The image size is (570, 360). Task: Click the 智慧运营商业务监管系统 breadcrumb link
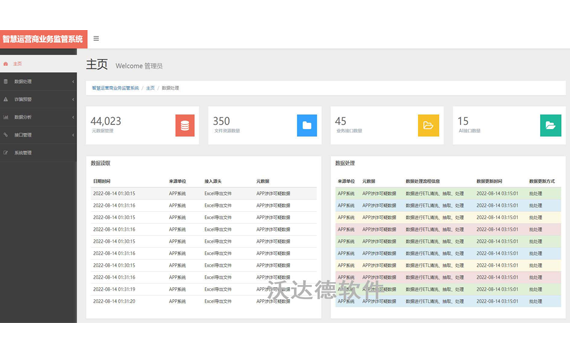pyautogui.click(x=115, y=88)
